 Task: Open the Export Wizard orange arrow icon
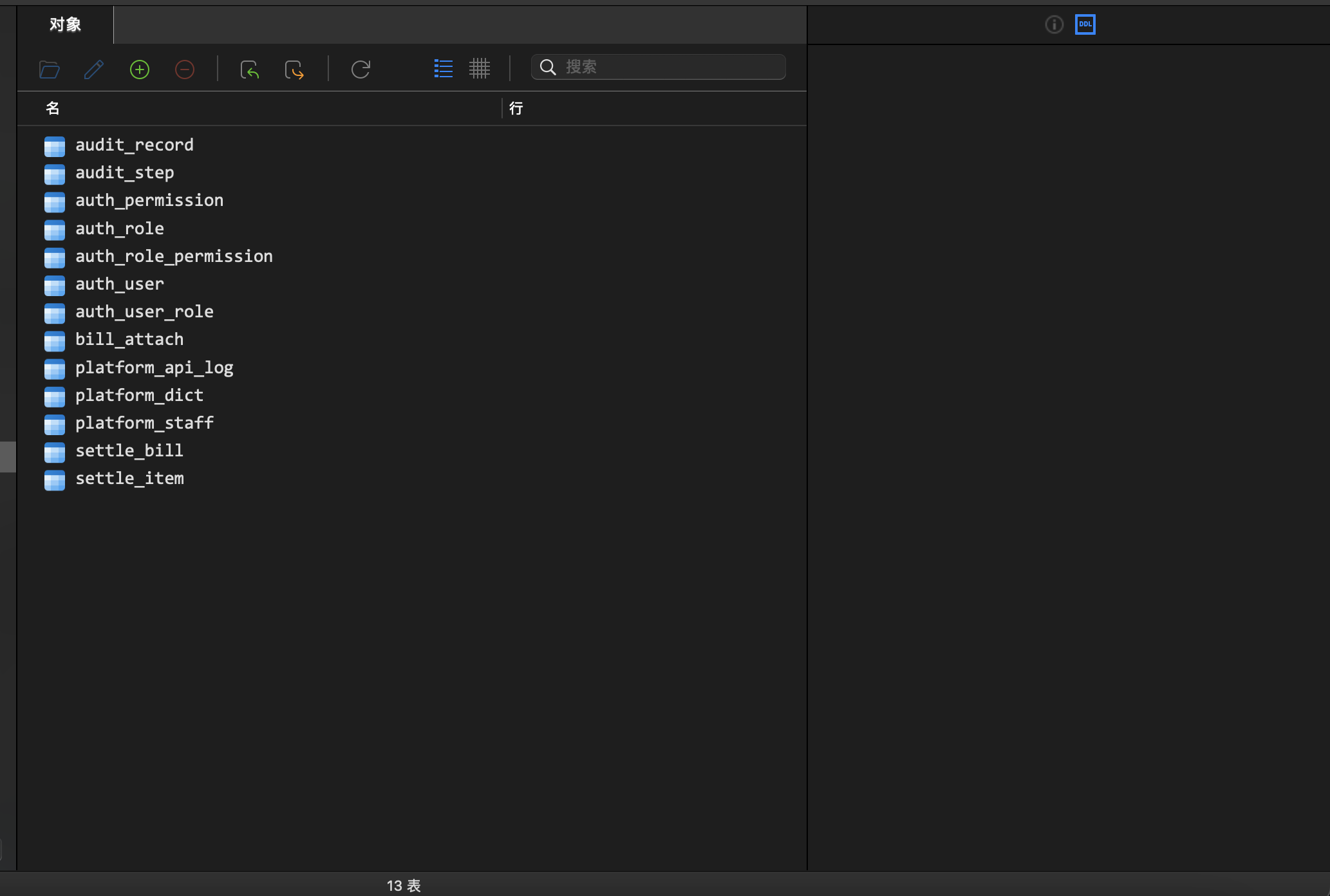click(x=294, y=69)
